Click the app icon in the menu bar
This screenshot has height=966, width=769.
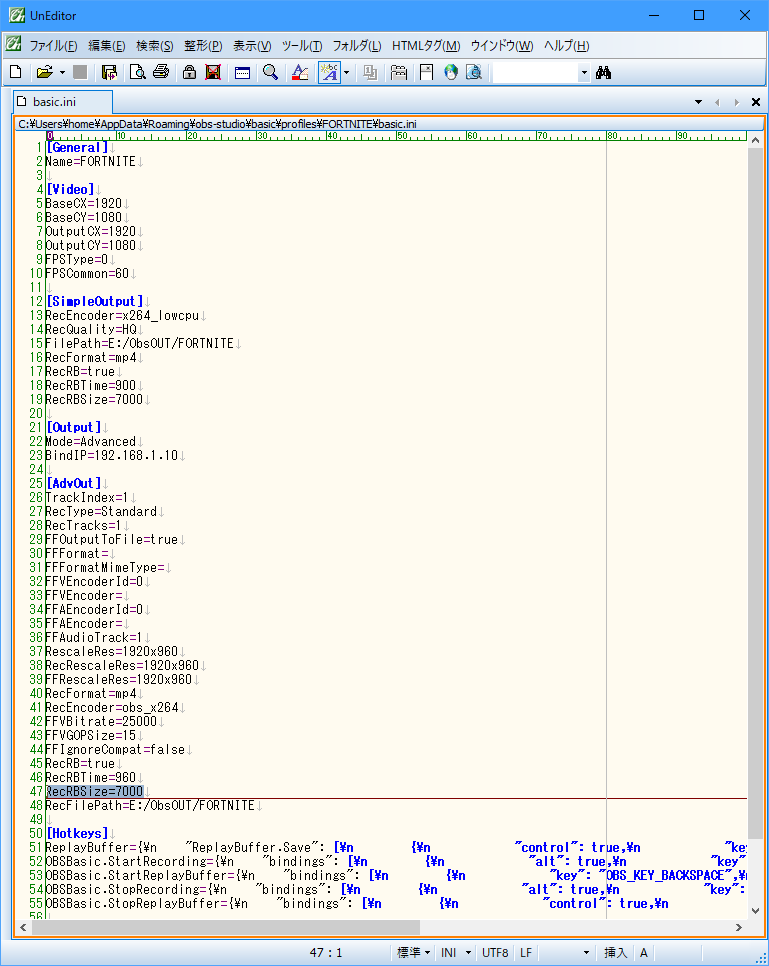click(14, 44)
